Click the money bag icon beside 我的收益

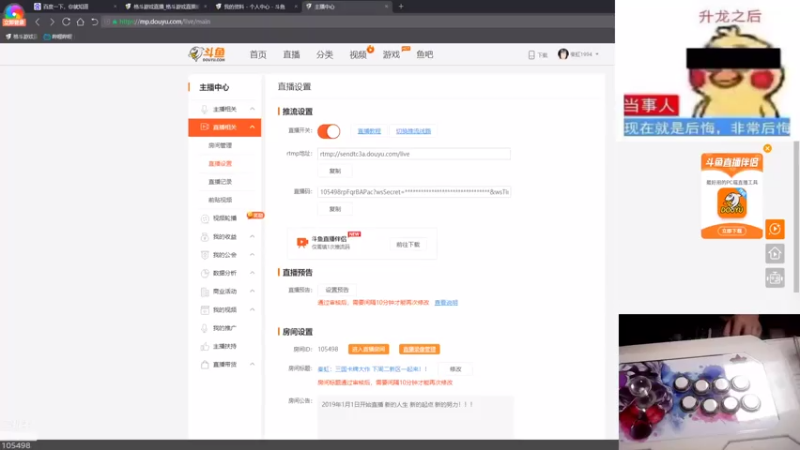(x=205, y=237)
